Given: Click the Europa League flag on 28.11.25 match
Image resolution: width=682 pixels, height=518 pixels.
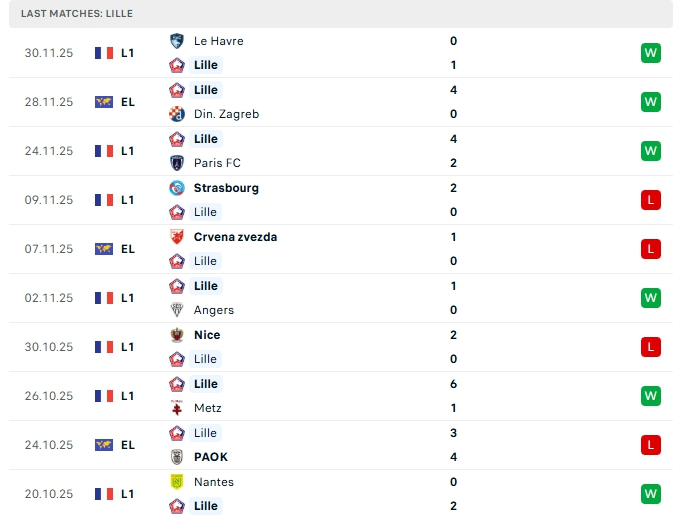Looking at the screenshot, I should pyautogui.click(x=103, y=102).
